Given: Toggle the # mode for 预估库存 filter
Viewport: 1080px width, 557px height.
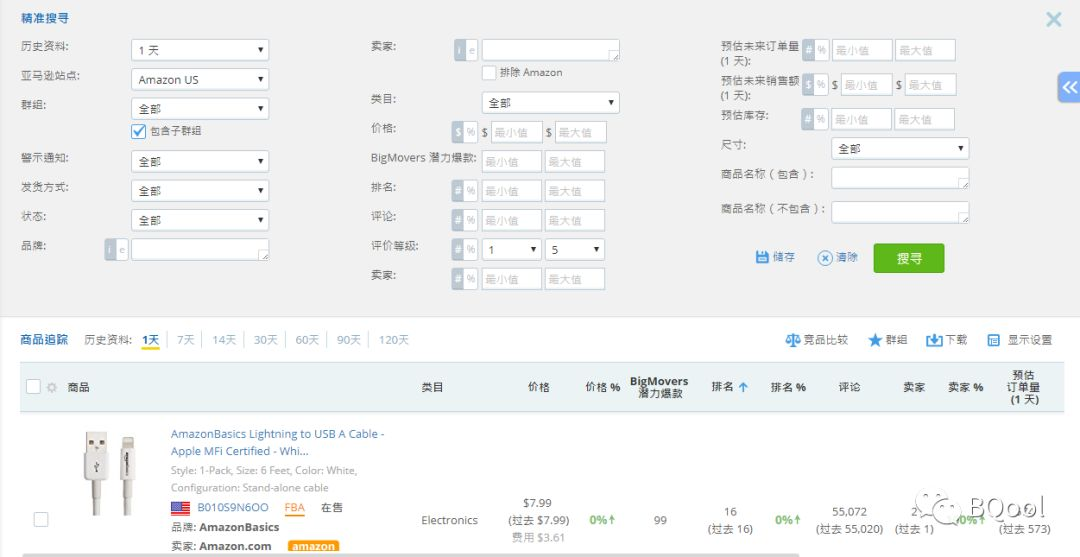Looking at the screenshot, I should pos(807,119).
